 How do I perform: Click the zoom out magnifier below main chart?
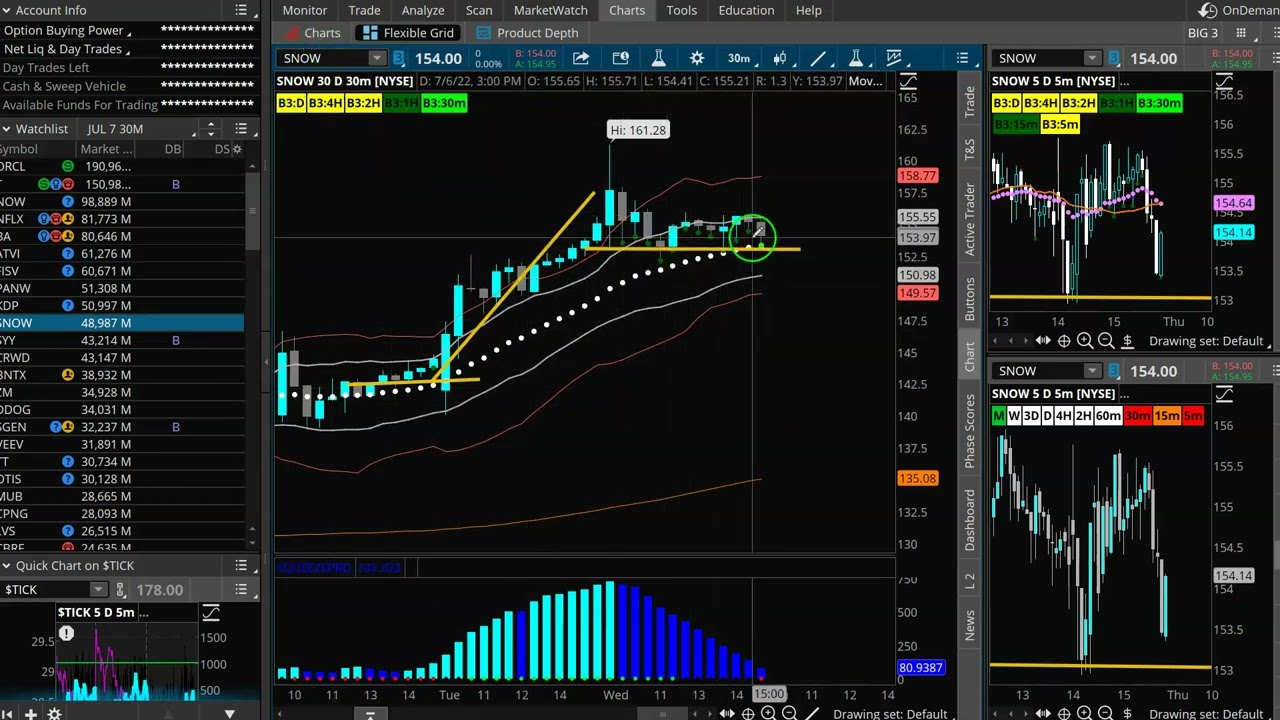coord(789,713)
